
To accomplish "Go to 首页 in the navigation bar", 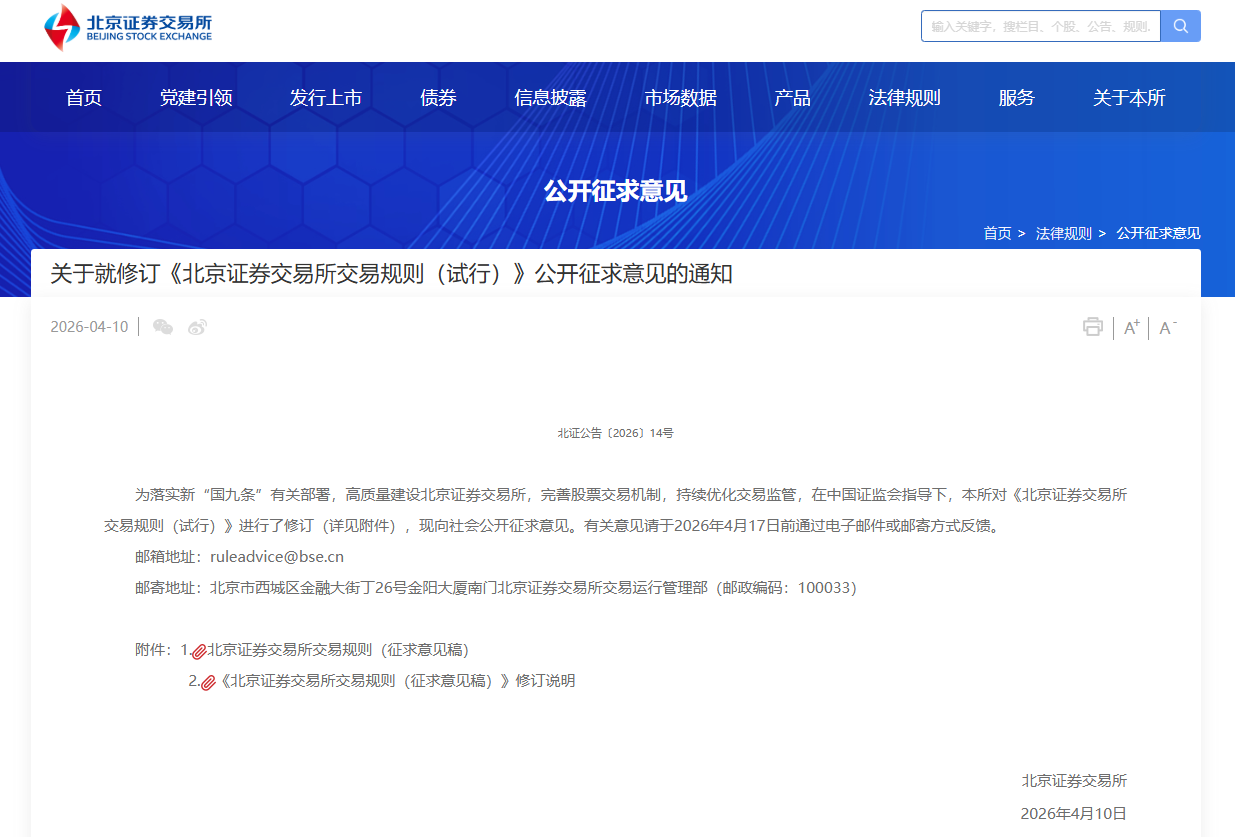I will [83, 97].
